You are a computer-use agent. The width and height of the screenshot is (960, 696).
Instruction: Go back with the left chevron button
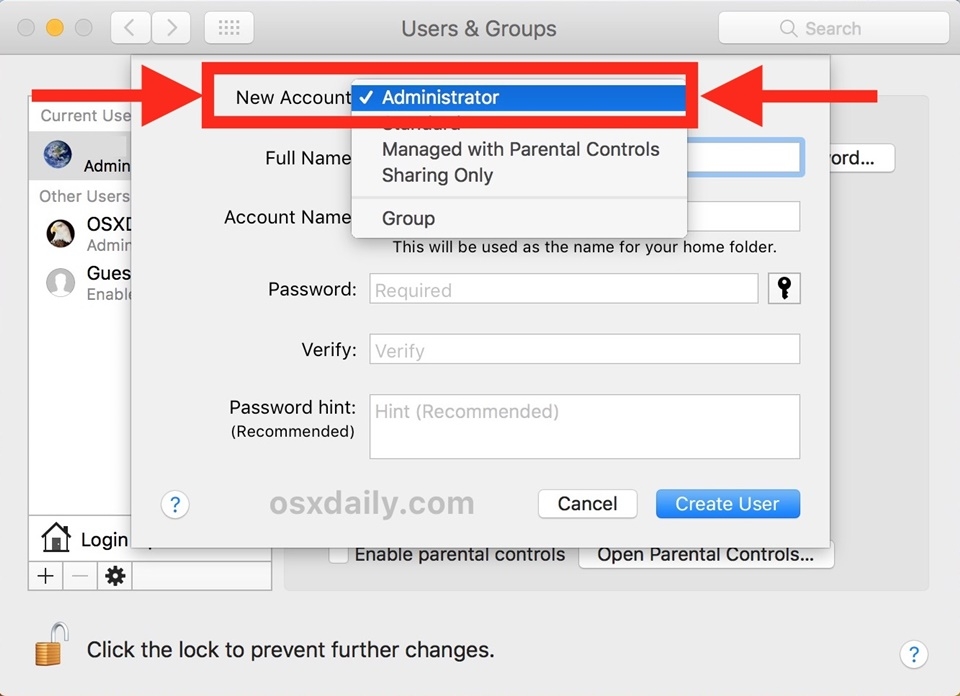(131, 28)
